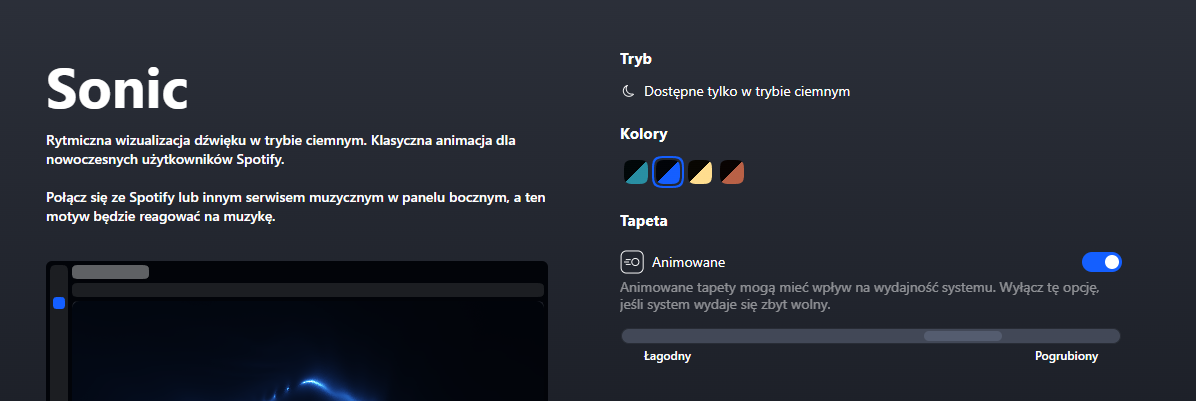Image resolution: width=1196 pixels, height=401 pixels.
Task: Click the Tapeta section heading
Action: point(644,221)
